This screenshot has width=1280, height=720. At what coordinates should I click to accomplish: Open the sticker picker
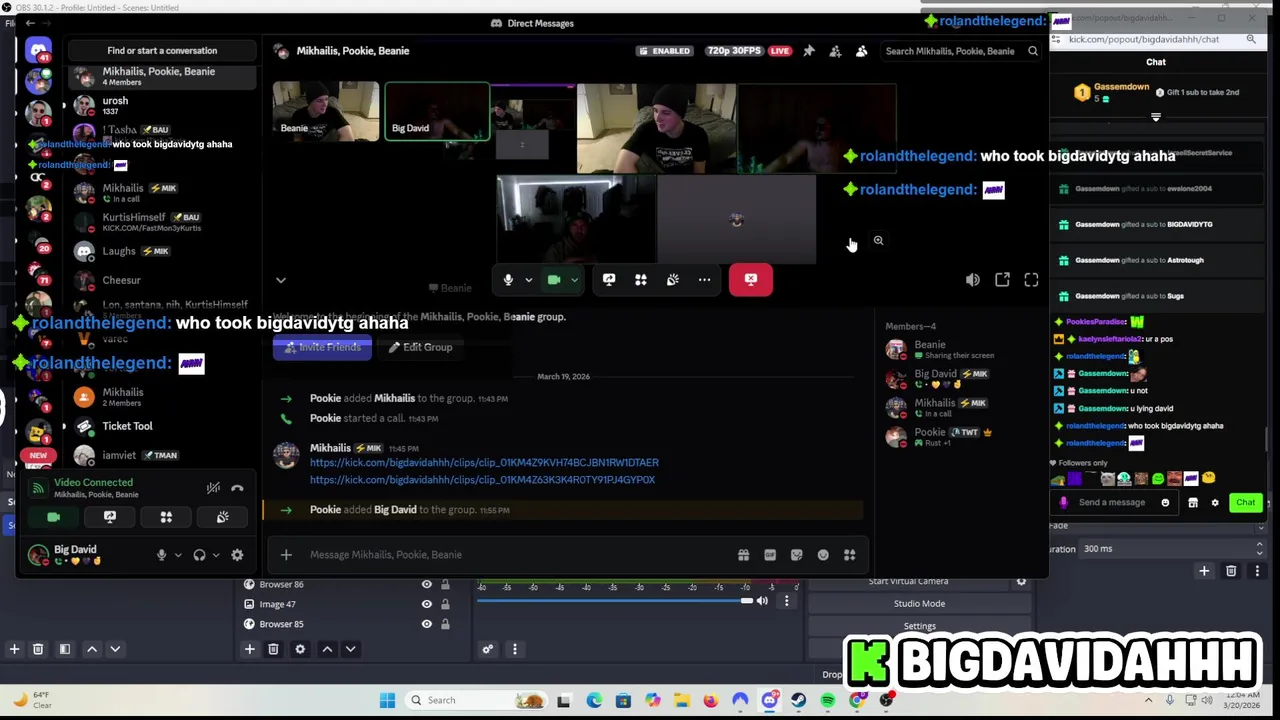pos(796,555)
